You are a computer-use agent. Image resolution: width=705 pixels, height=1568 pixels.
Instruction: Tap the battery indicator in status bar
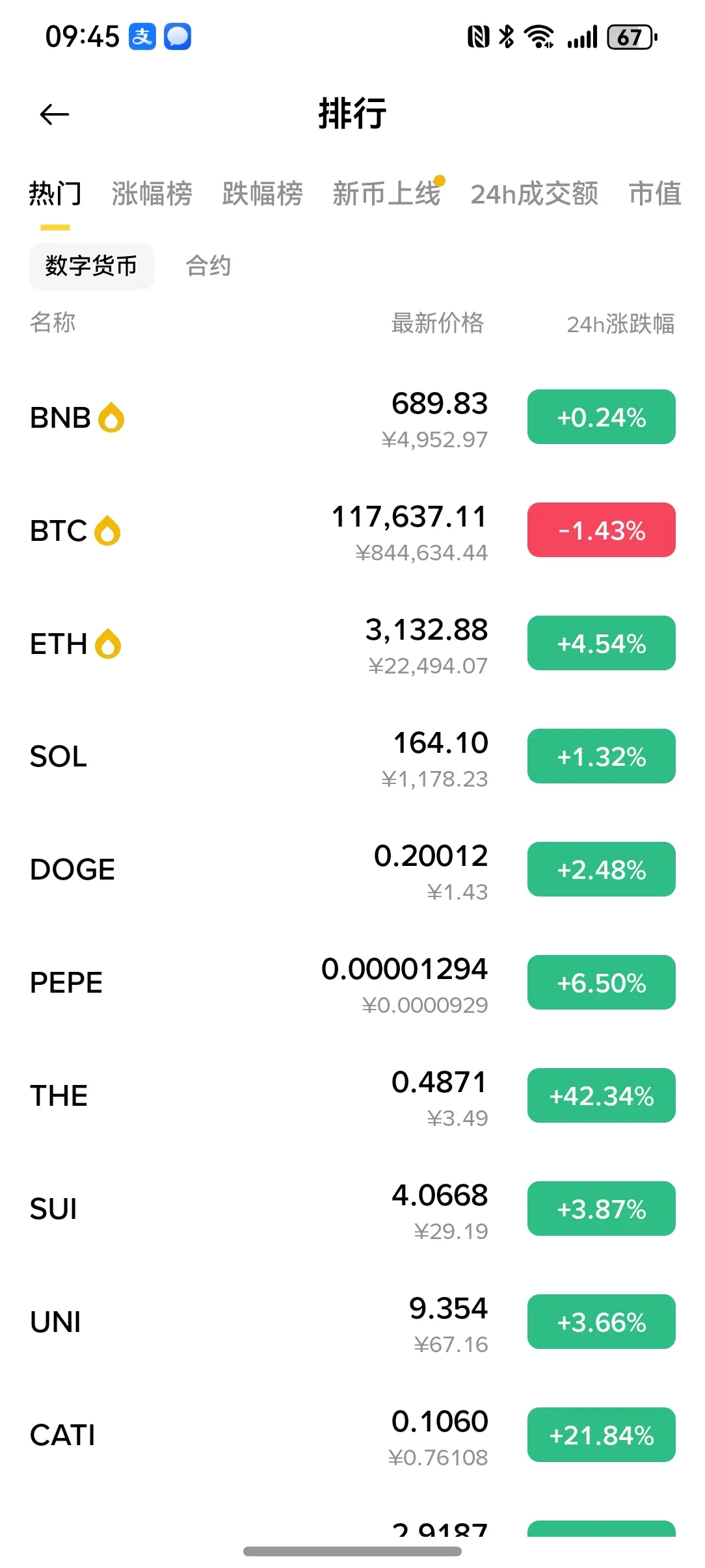632,37
